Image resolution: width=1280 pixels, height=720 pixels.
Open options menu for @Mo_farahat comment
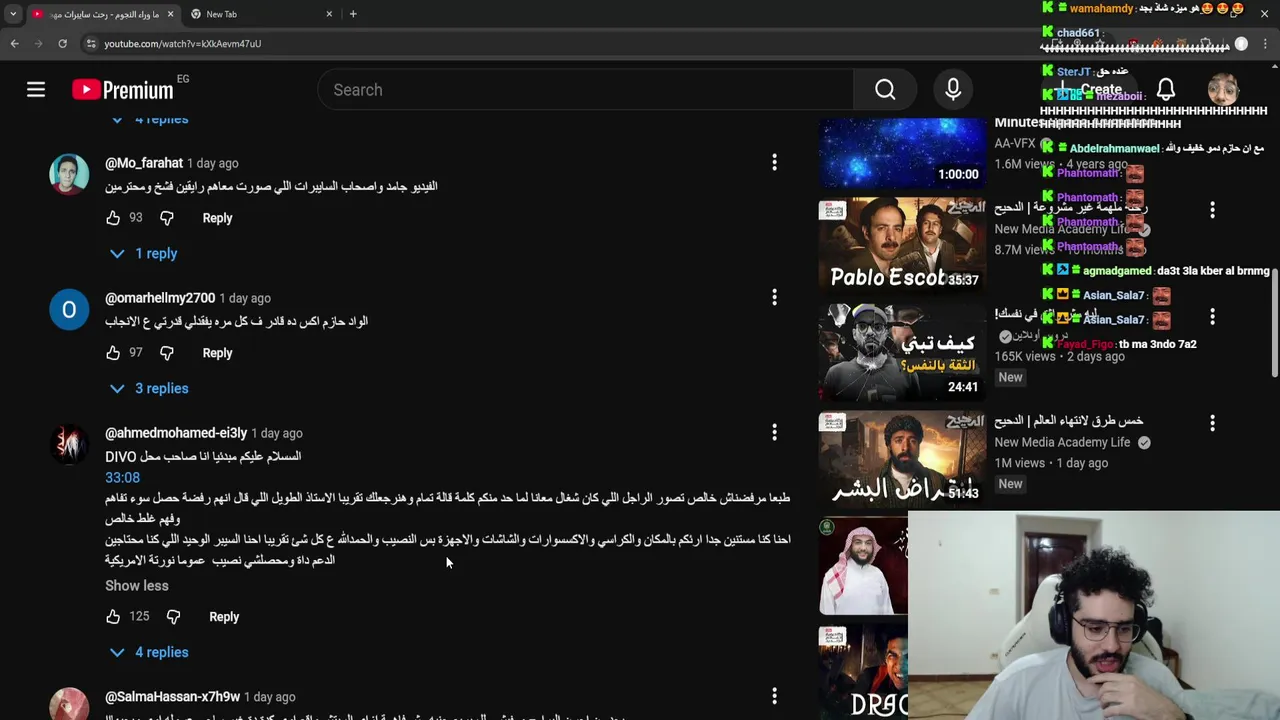coord(774,162)
